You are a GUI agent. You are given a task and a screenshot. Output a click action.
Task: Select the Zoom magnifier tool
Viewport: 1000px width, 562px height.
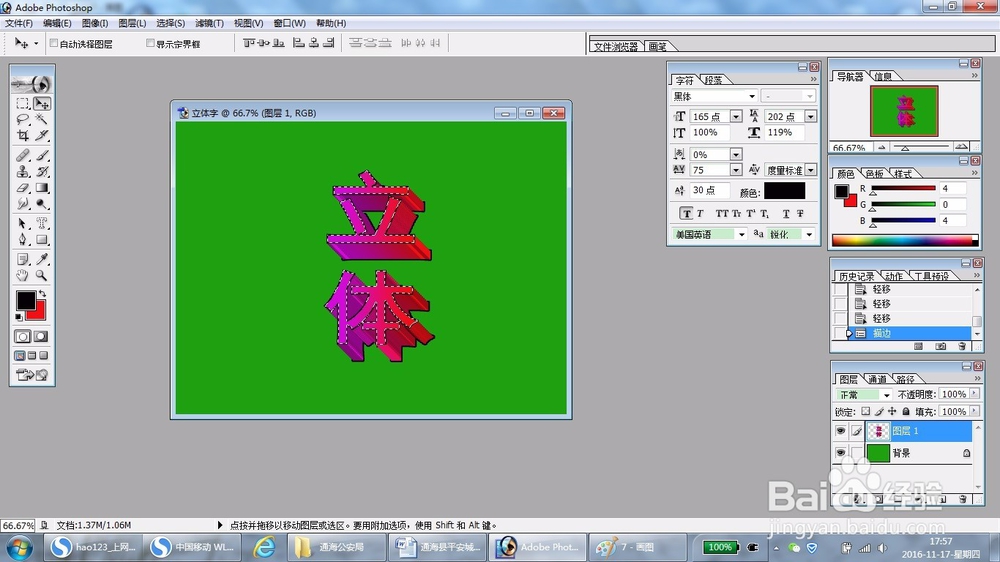click(x=42, y=276)
